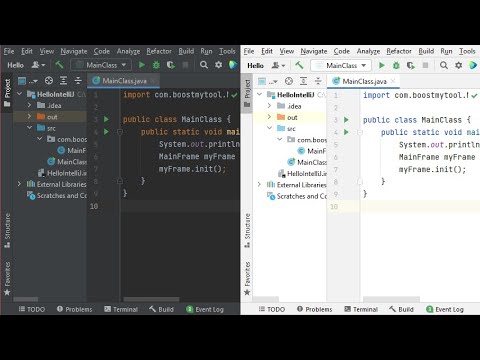Collapse src folder in dark project tree
Screen dimensions: 480x360
coord(29,128)
